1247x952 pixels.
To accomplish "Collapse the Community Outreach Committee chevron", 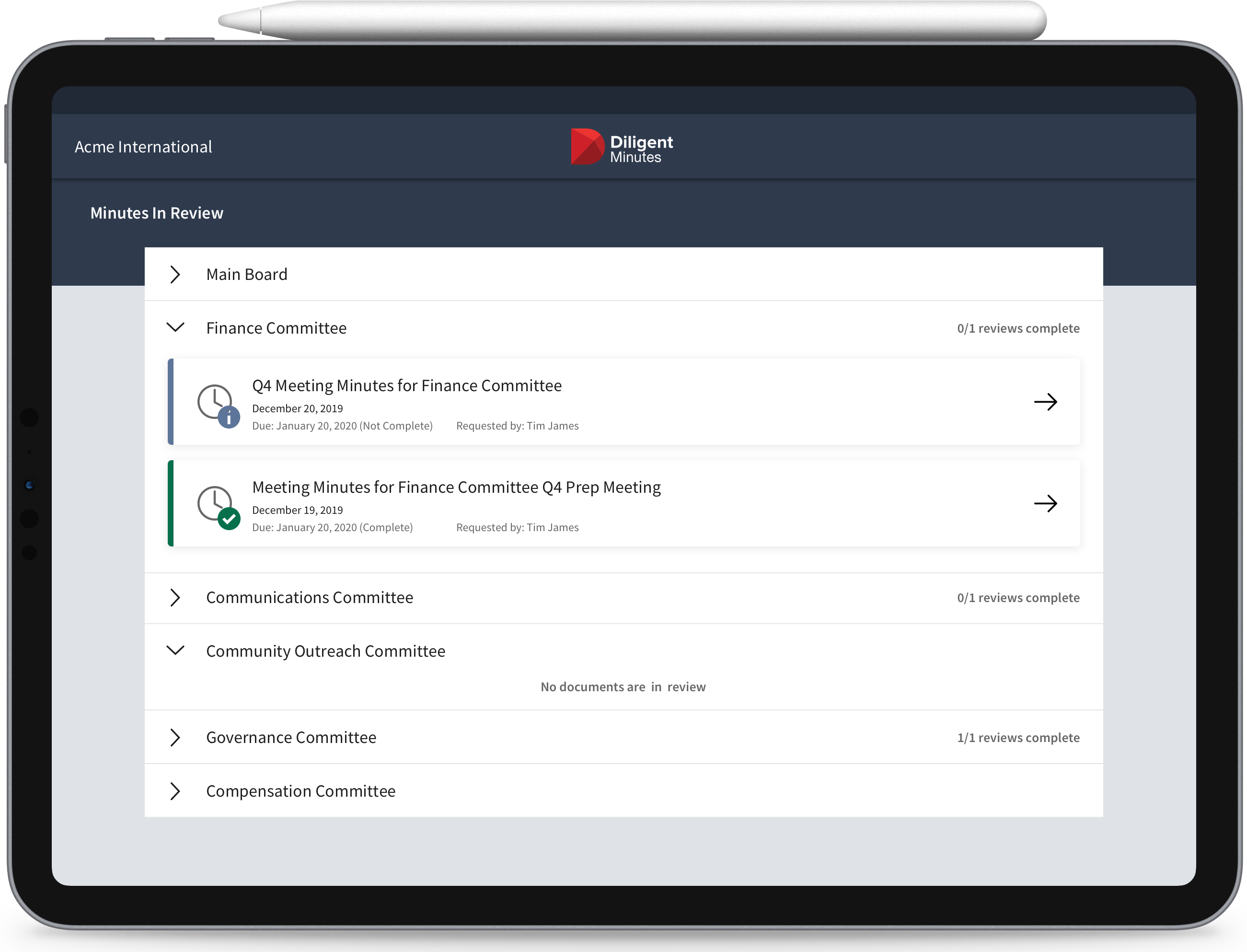I will (175, 650).
